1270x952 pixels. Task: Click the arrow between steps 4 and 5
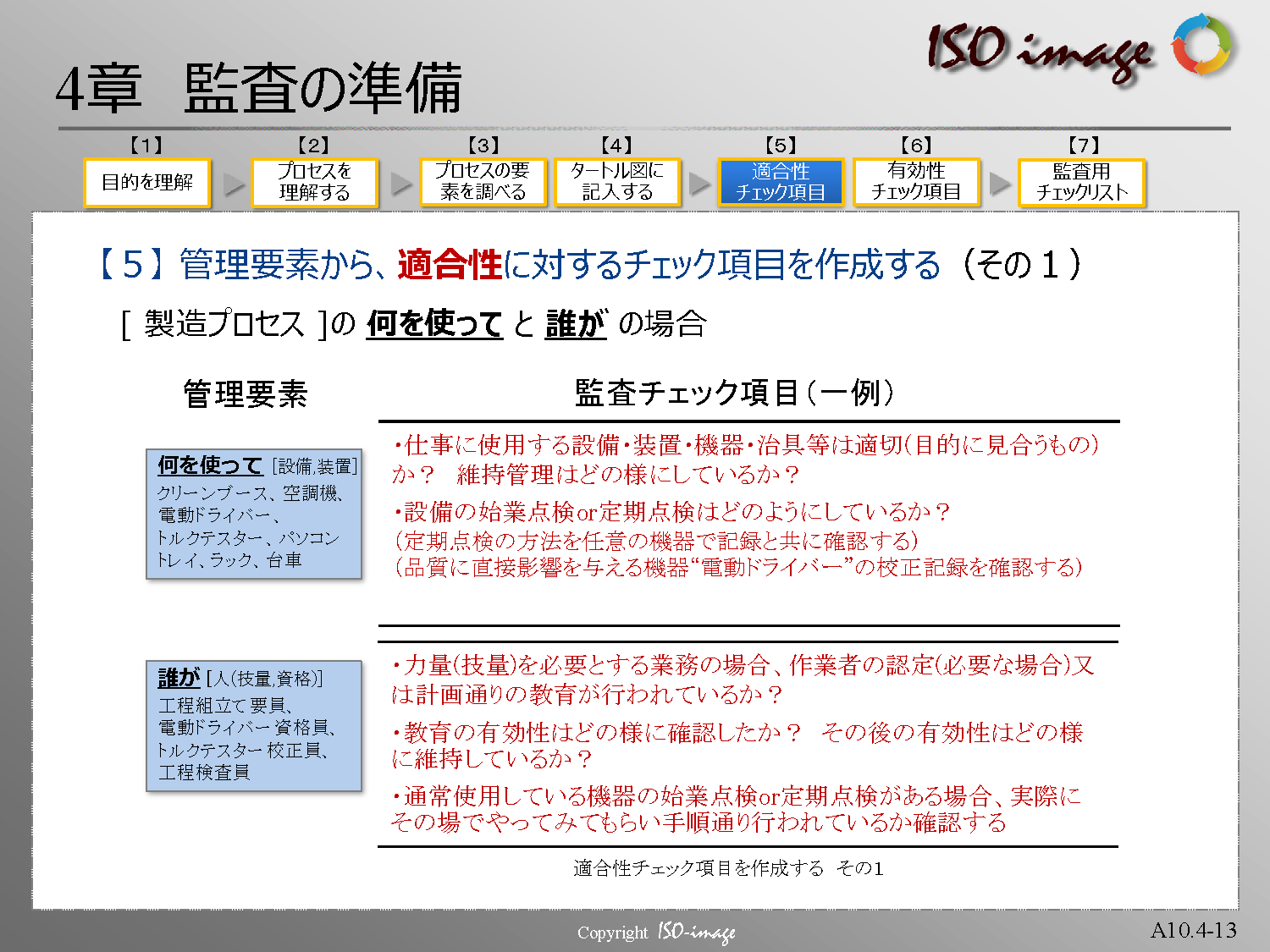point(699,183)
